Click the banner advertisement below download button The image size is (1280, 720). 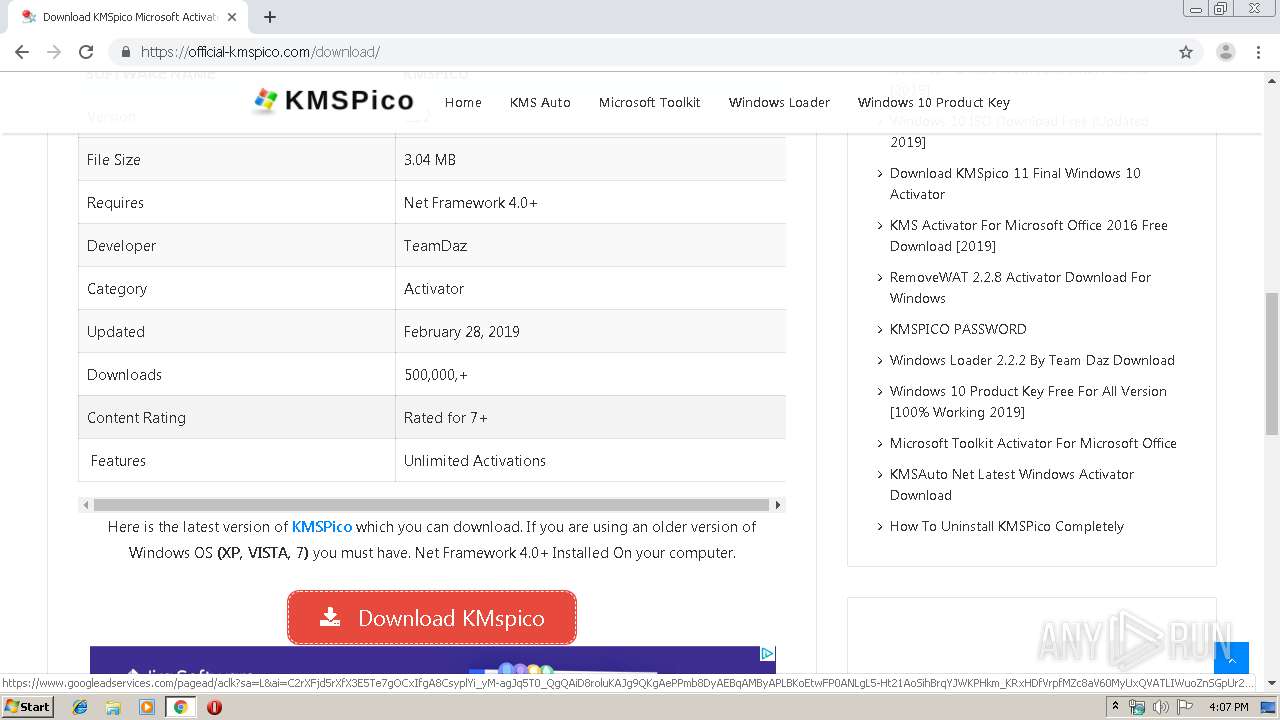(x=432, y=660)
